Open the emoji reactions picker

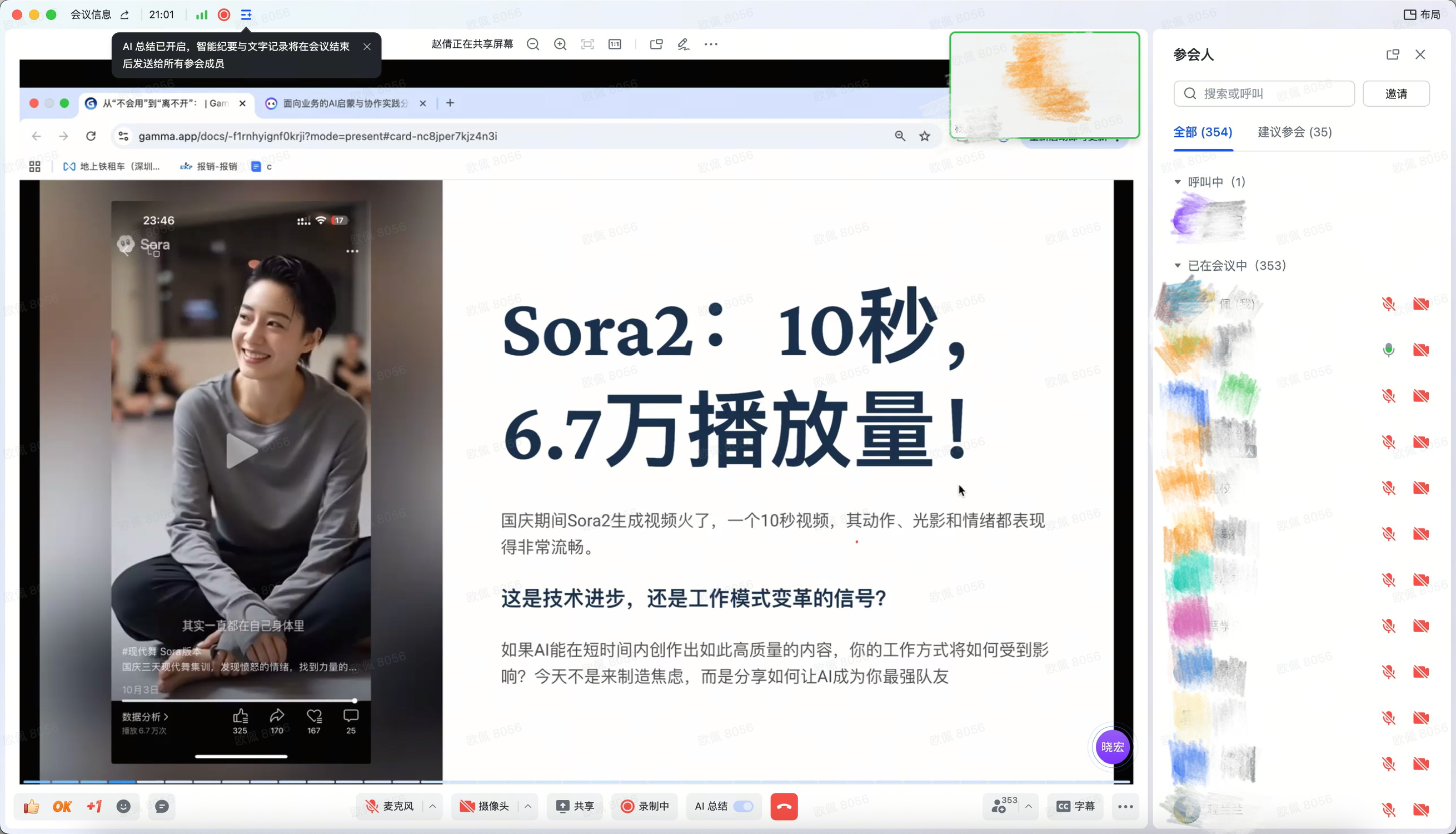pos(123,807)
